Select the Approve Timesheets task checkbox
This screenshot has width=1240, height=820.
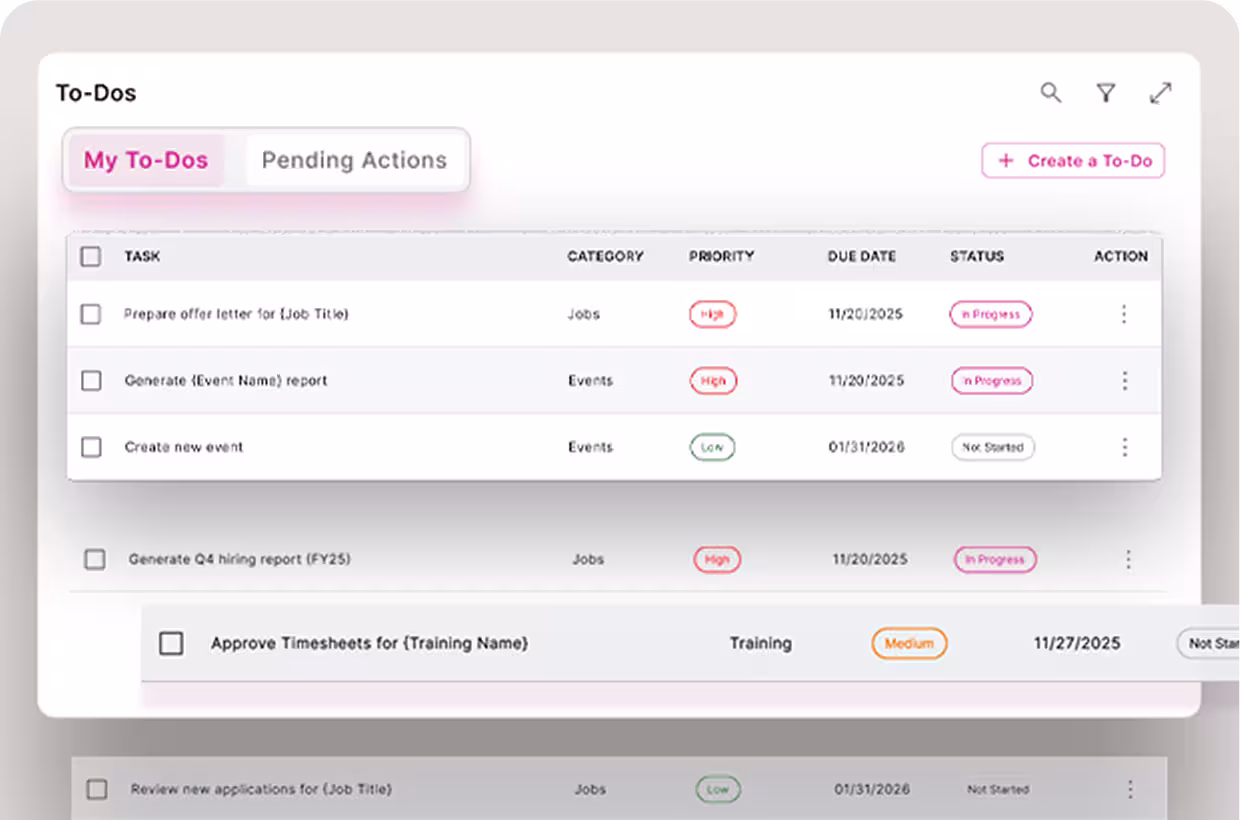(172, 643)
